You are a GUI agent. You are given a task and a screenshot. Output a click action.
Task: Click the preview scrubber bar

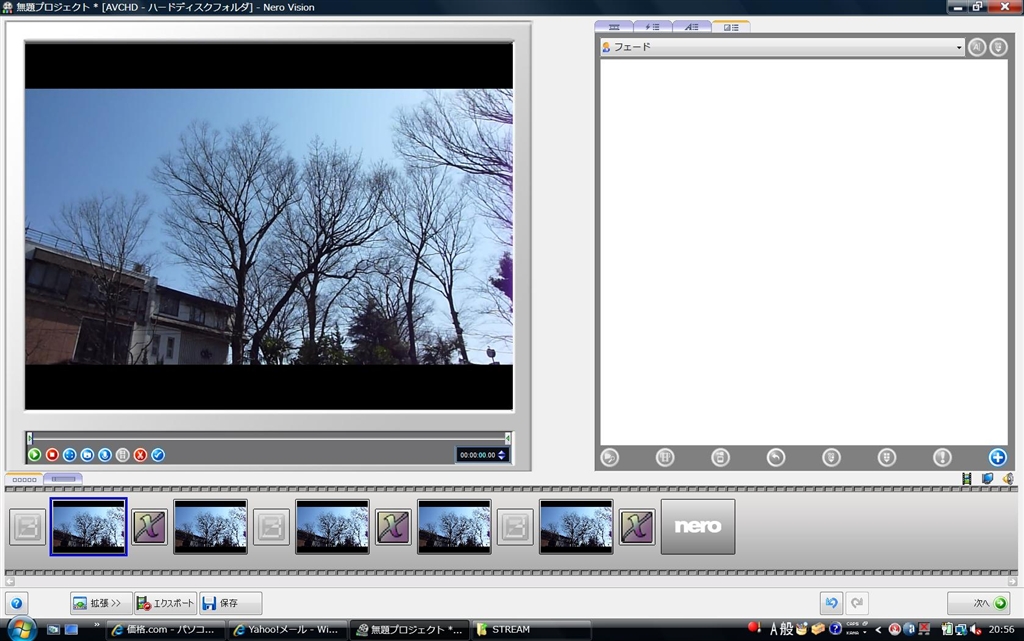coord(268,438)
